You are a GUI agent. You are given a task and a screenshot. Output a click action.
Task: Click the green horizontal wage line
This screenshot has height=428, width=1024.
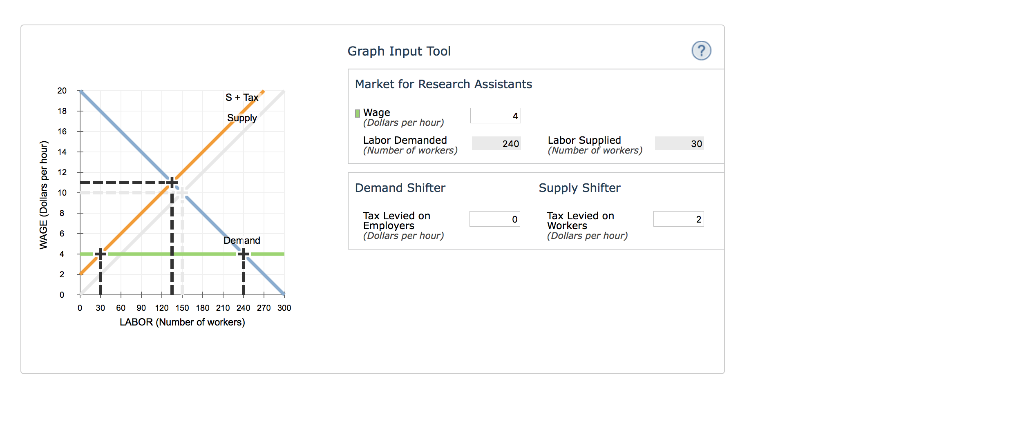coord(182,254)
